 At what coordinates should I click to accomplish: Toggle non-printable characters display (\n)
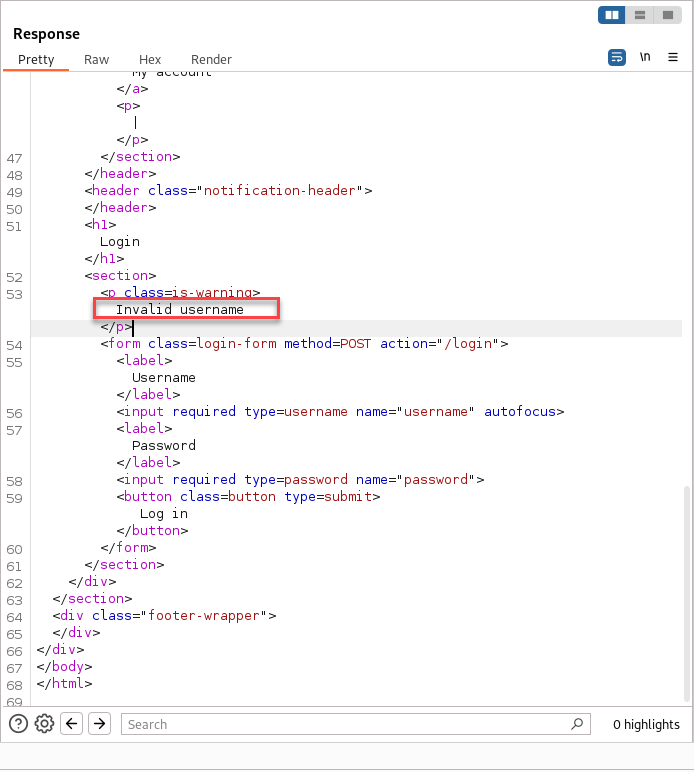click(x=645, y=57)
